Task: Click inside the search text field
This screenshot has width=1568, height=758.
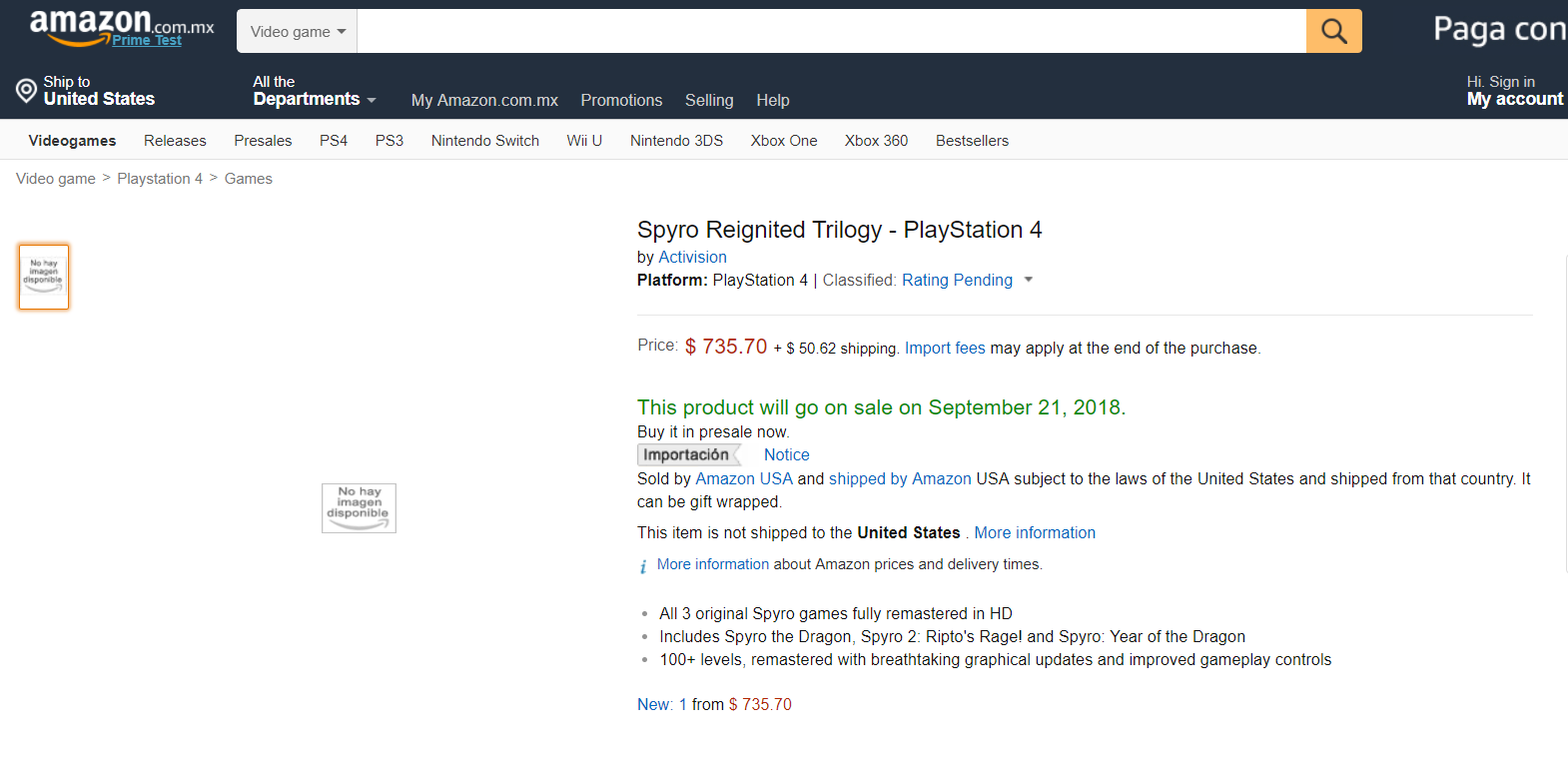Action: tap(829, 32)
